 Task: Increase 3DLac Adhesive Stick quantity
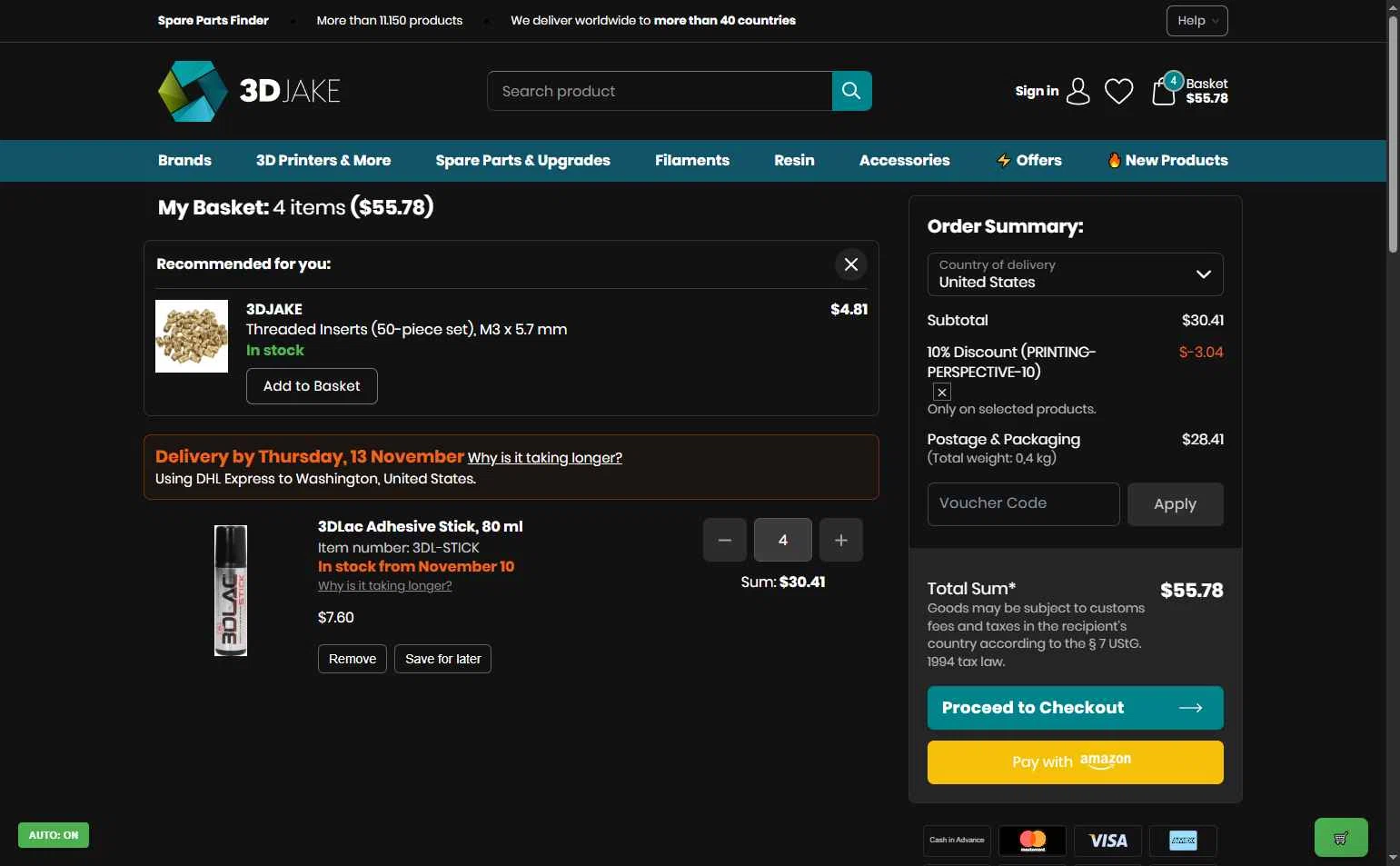coord(841,540)
